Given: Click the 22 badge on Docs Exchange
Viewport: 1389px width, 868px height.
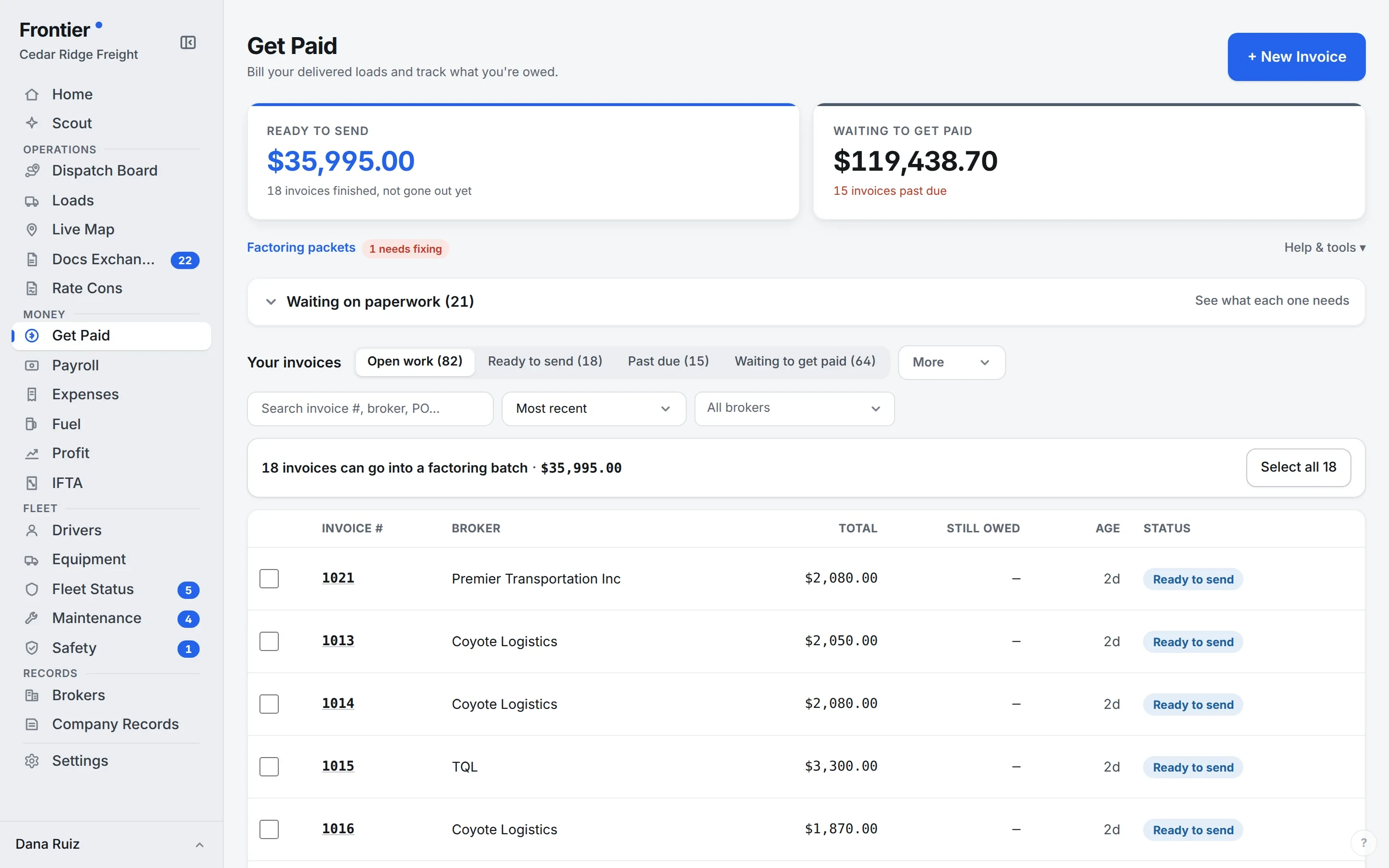Looking at the screenshot, I should pos(185,260).
